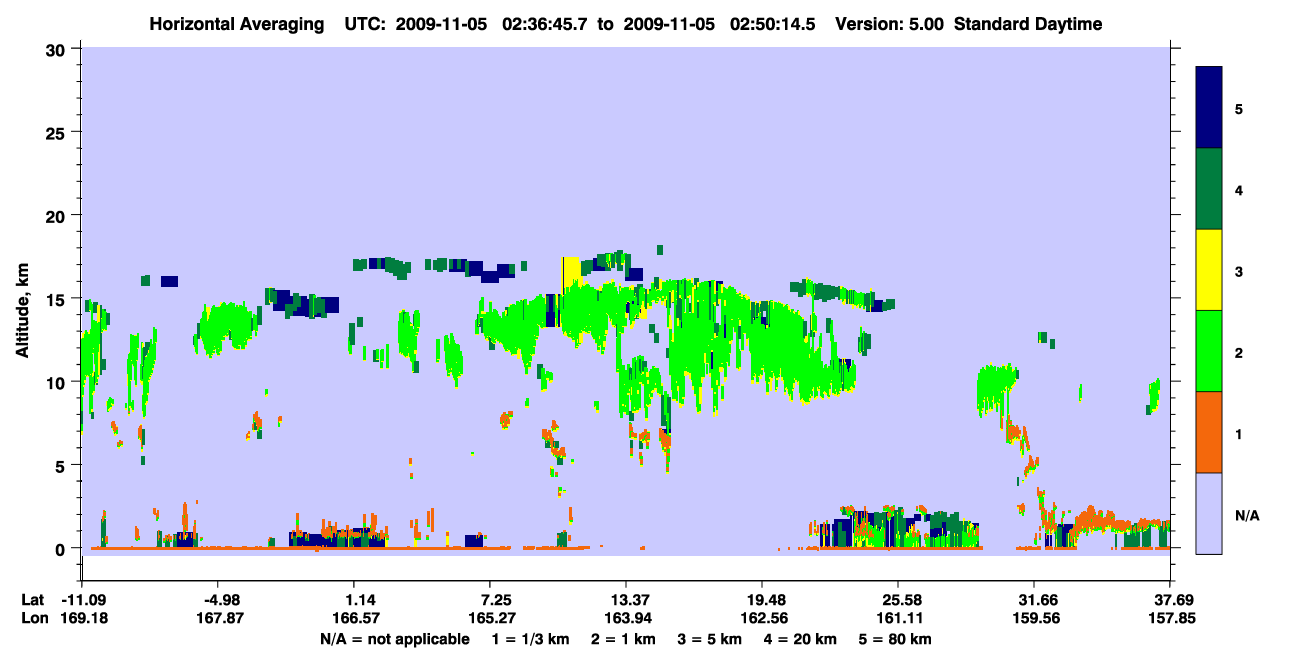Click the dark blue level 5 colorbar segment
The width and height of the screenshot is (1300, 667).
[1209, 108]
